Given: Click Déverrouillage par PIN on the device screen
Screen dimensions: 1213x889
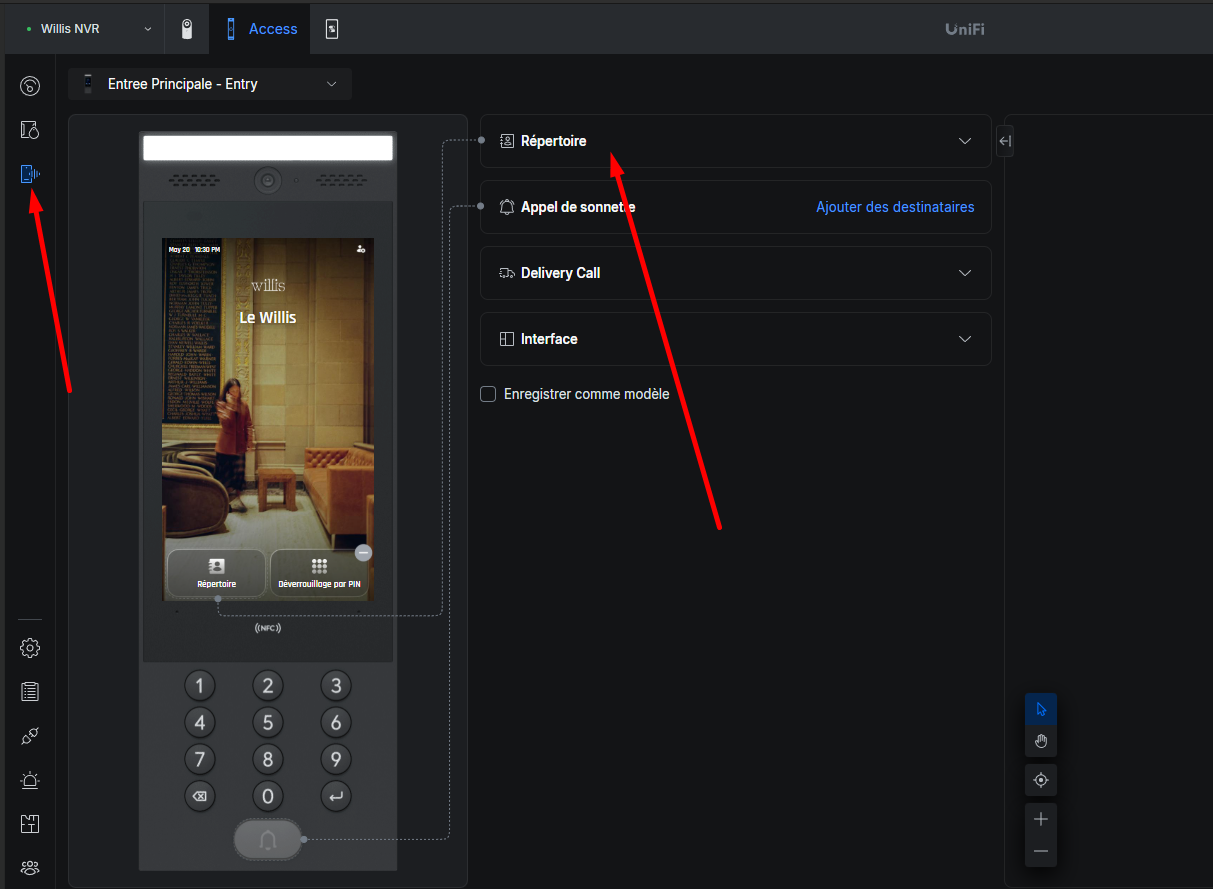Looking at the screenshot, I should 319,573.
